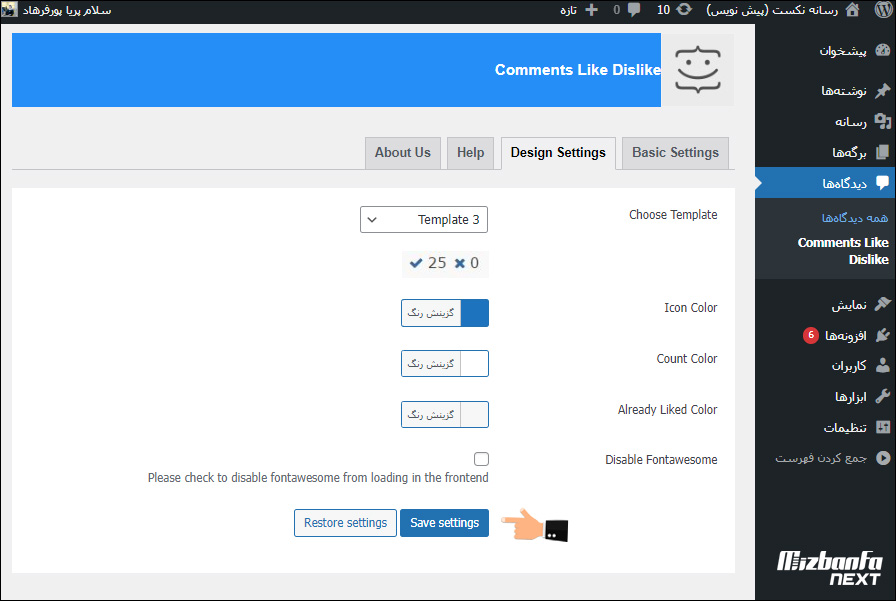
Task: Click the Appearance brush icon (نمایش)
Action: click(883, 304)
